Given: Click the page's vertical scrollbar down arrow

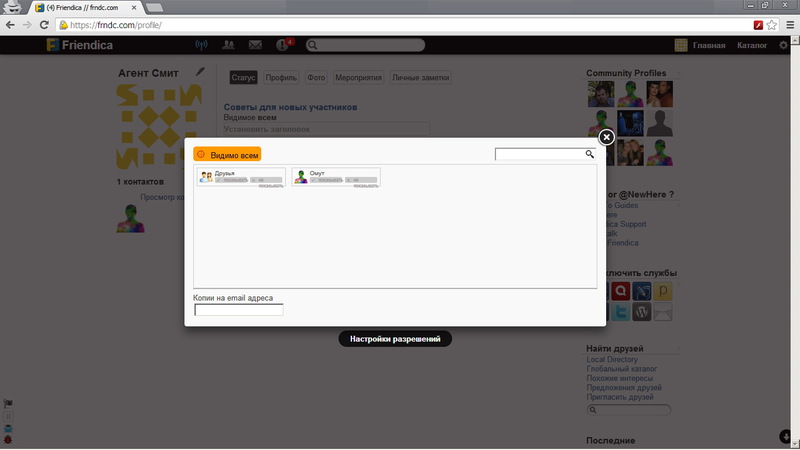Looking at the screenshot, I should (x=795, y=444).
